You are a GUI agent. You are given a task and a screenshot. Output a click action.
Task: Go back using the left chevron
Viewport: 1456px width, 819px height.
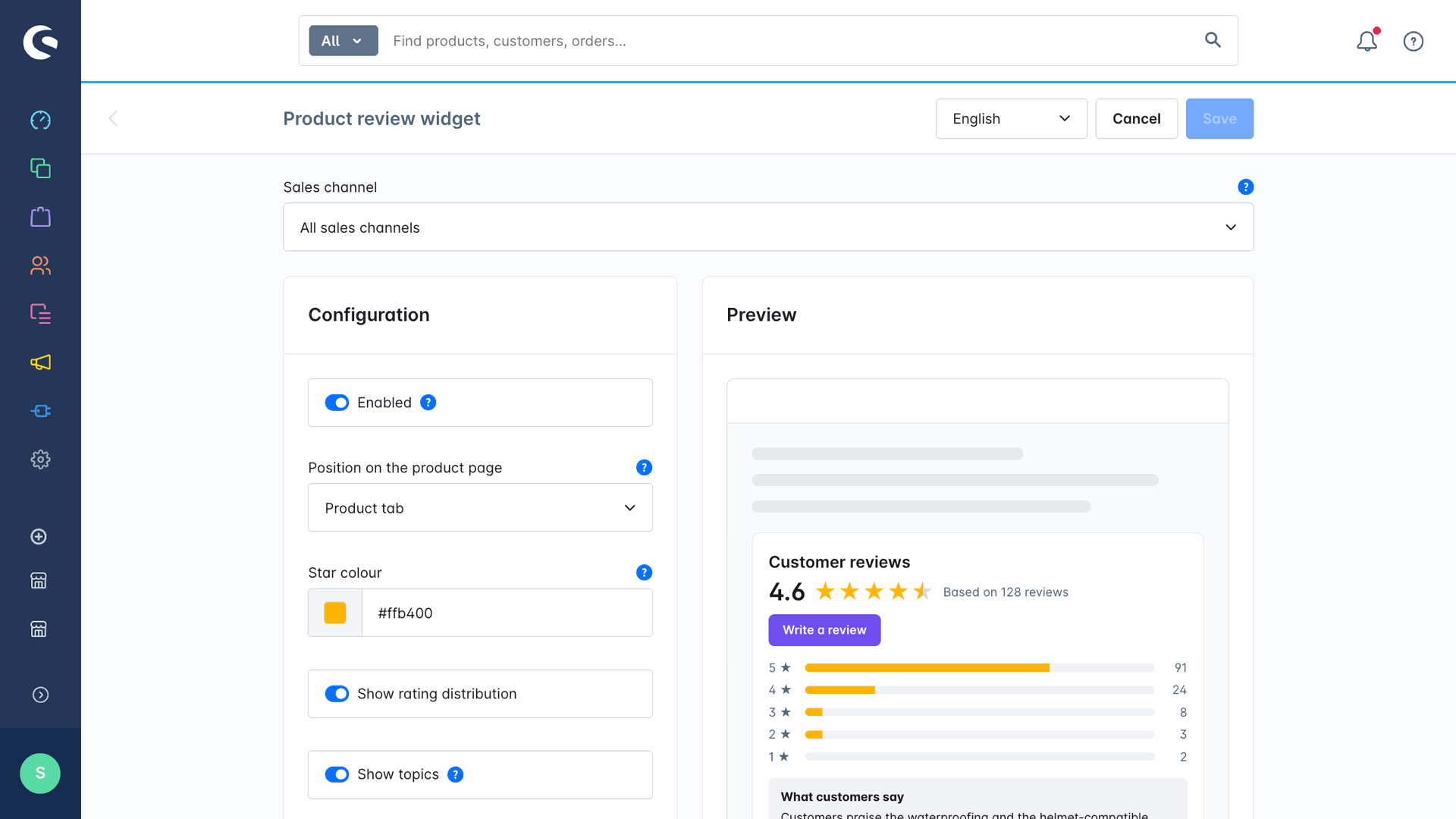(x=113, y=118)
